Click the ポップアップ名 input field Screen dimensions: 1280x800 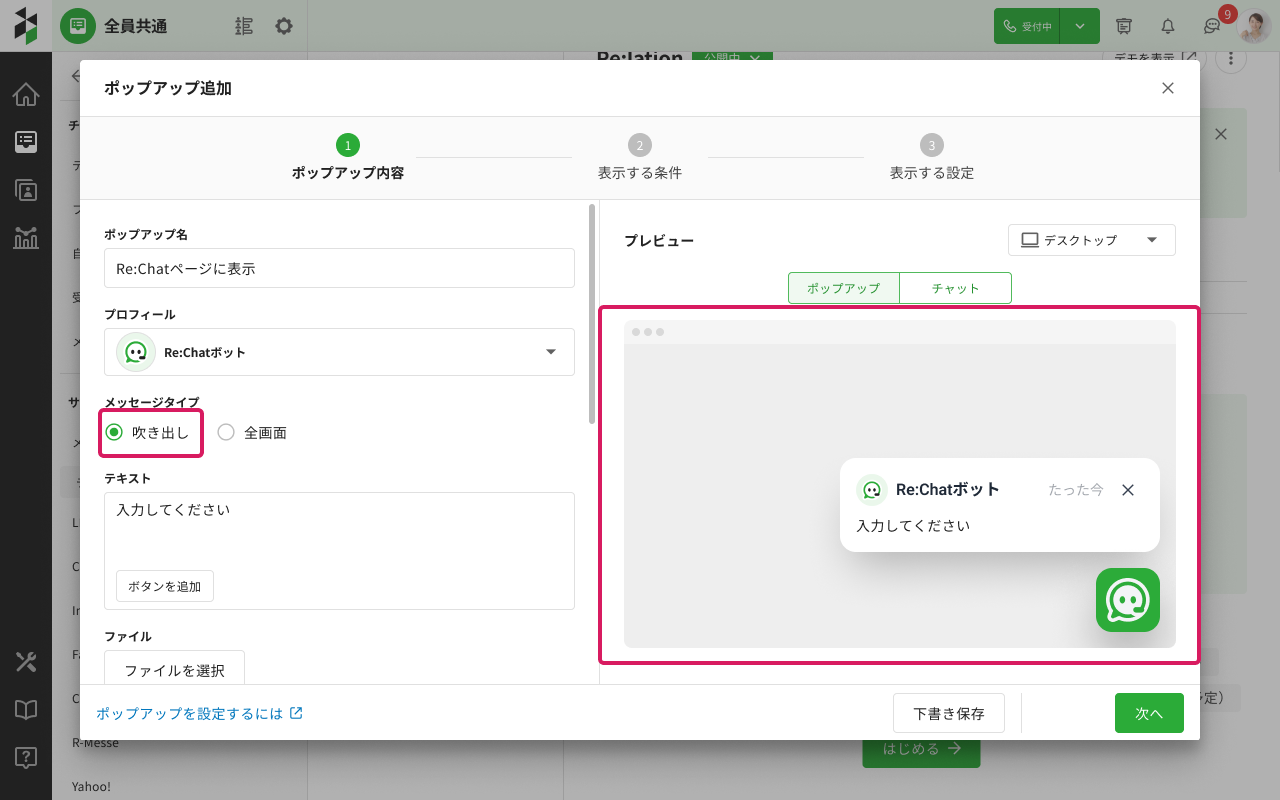[339, 268]
